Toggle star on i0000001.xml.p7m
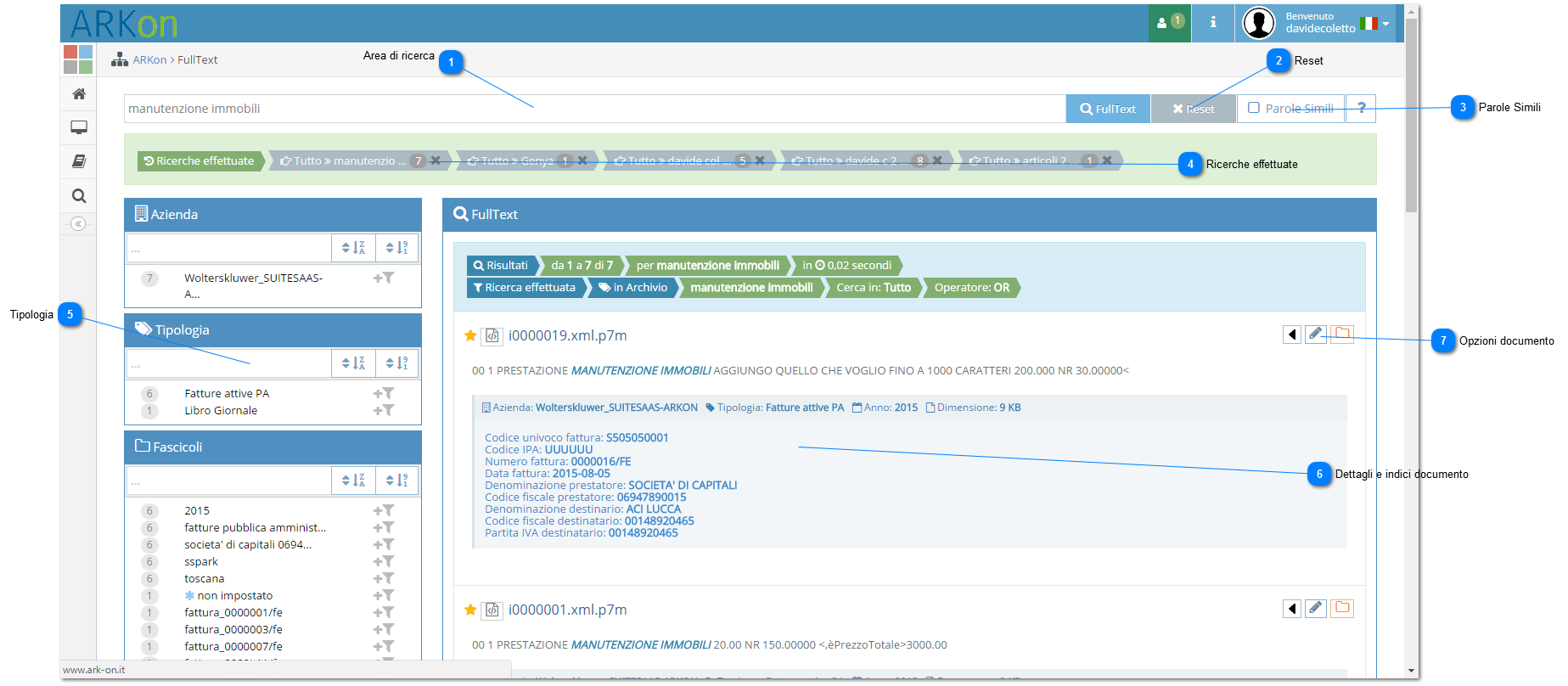This screenshot has width=1568, height=686. coord(470,610)
